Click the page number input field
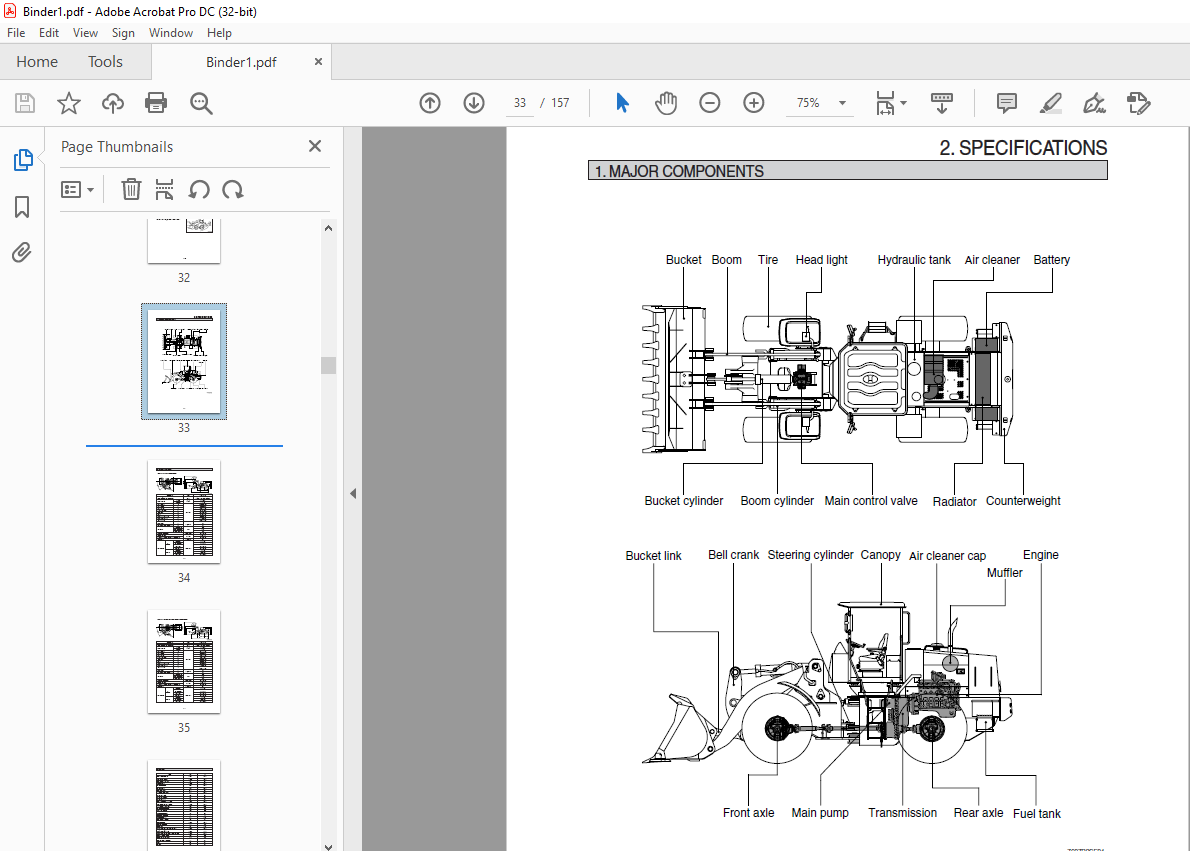This screenshot has width=1190, height=851. pos(520,102)
